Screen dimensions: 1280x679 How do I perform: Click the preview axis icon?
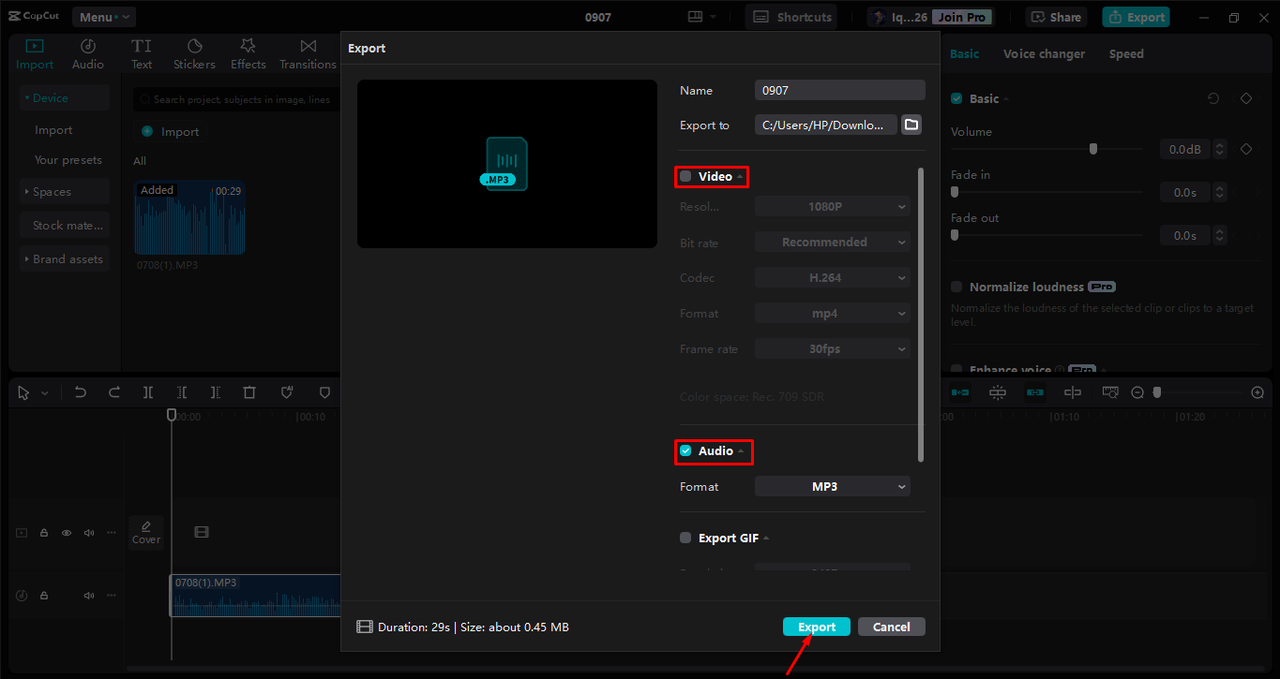click(1072, 393)
